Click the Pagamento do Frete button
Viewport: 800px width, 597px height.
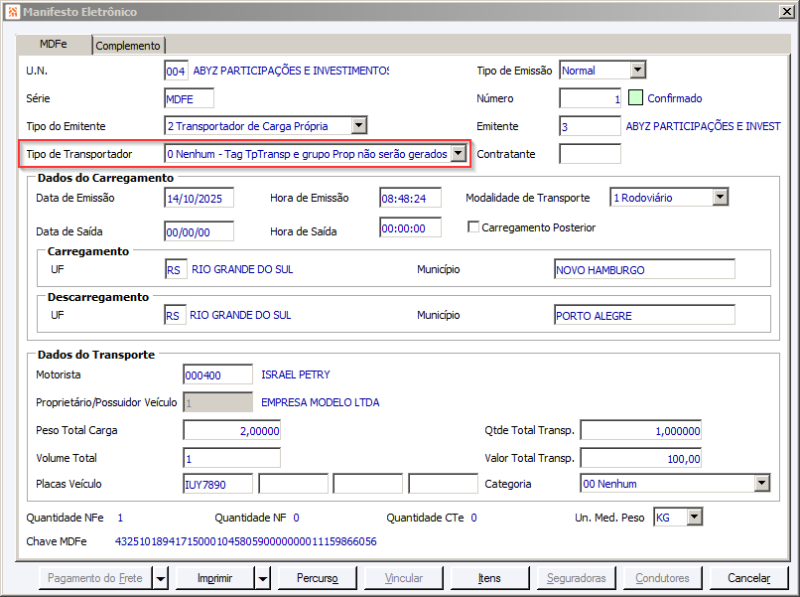[x=95, y=578]
